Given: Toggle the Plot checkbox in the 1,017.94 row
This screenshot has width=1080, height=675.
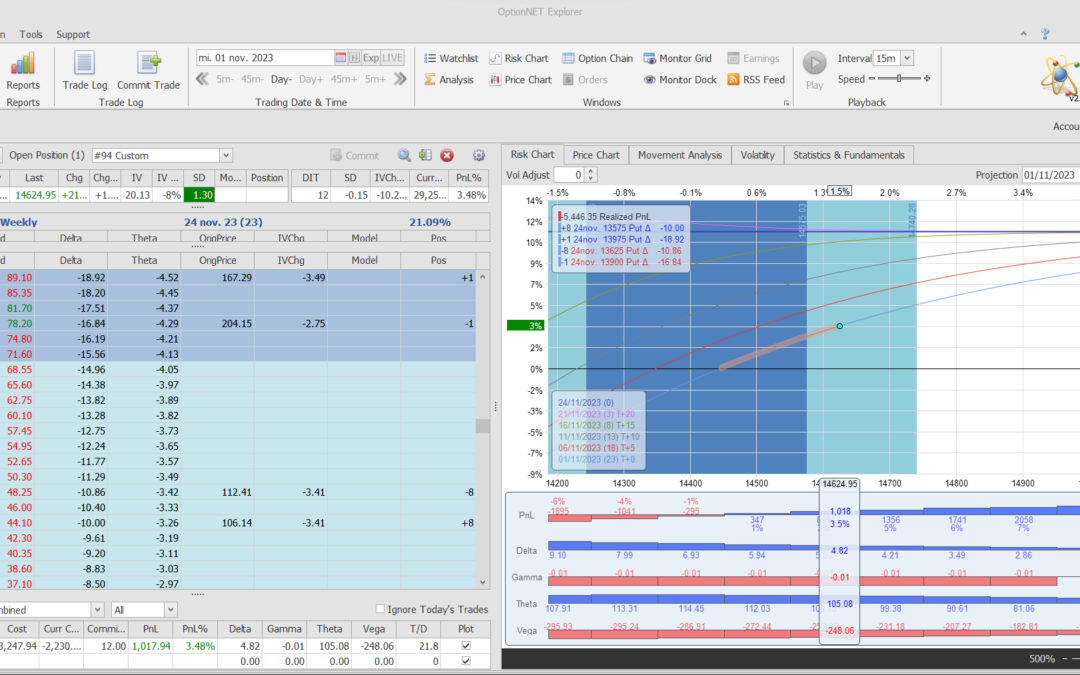Looking at the screenshot, I should click(466, 646).
